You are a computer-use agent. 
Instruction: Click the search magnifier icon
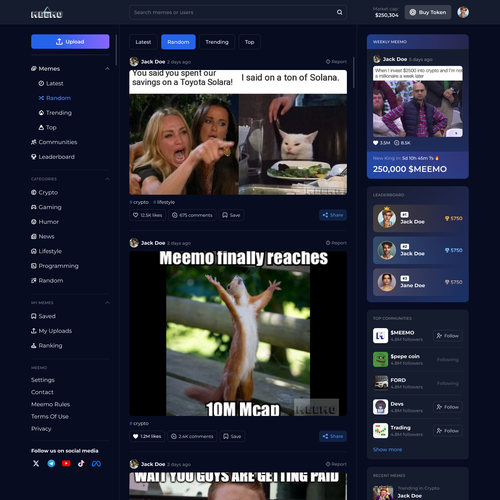coord(339,12)
